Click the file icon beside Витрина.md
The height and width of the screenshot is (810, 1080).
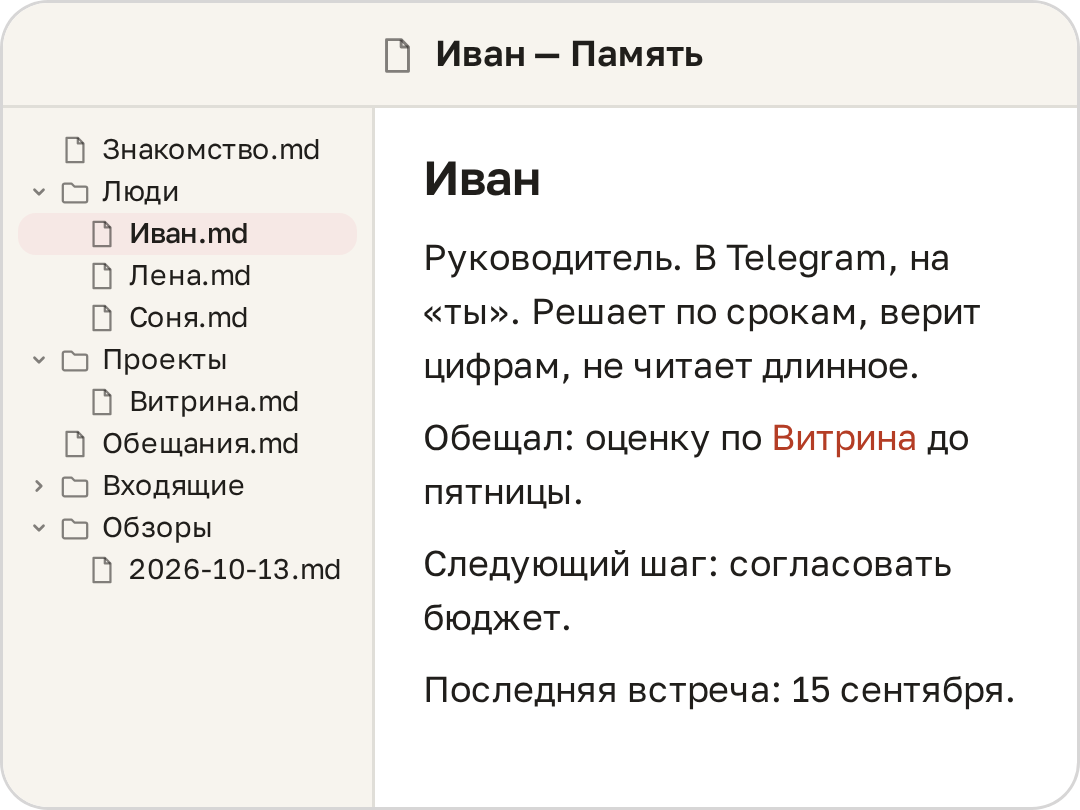pyautogui.click(x=102, y=402)
